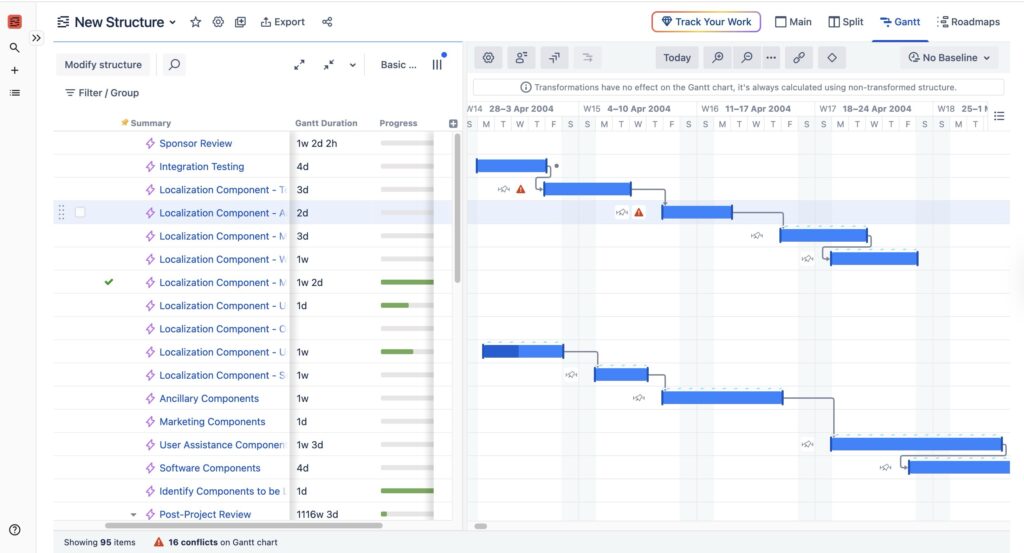Viewport: 1024px width, 553px height.
Task: Click the grid vertical scrollbar thumb
Action: [457, 208]
